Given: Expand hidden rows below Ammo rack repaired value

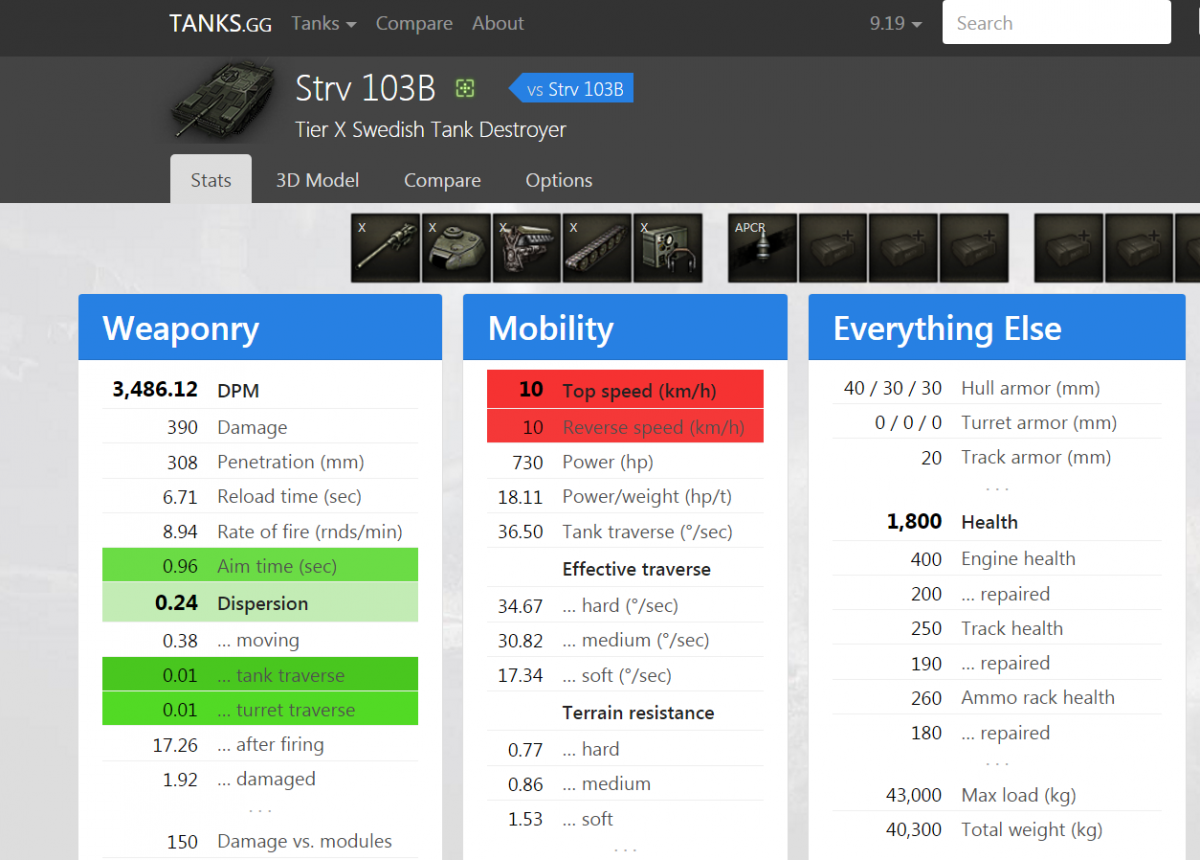Looking at the screenshot, I should 997,764.
